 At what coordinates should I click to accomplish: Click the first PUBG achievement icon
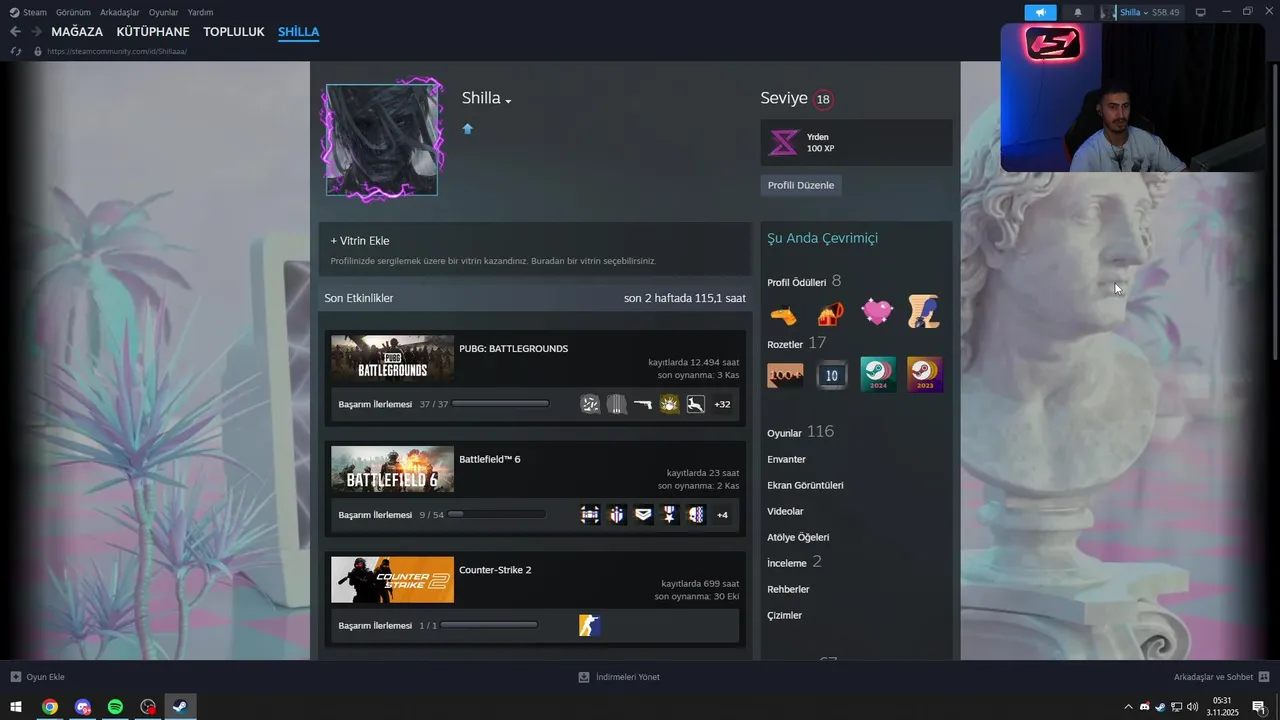(590, 404)
